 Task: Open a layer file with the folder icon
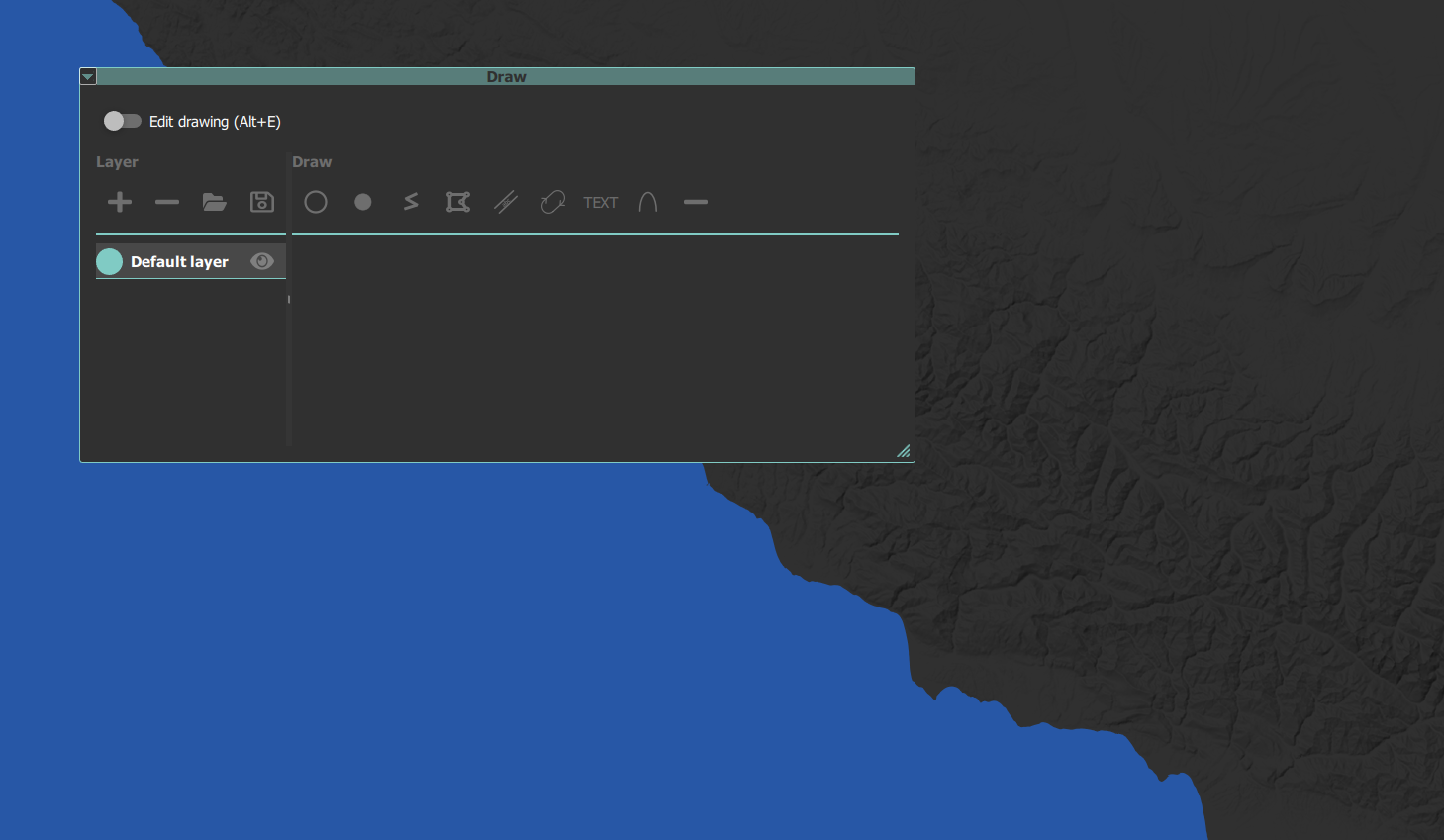[215, 202]
